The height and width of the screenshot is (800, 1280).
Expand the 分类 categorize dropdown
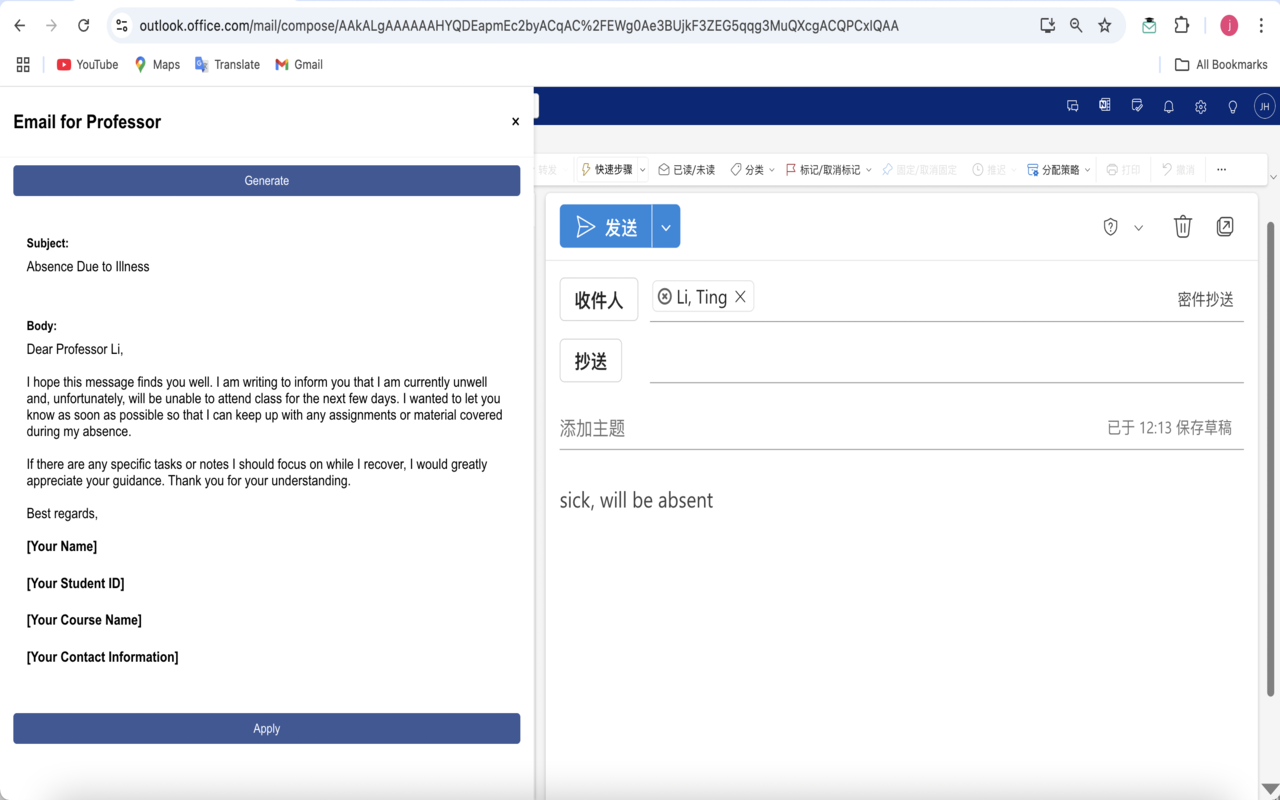pos(750,169)
